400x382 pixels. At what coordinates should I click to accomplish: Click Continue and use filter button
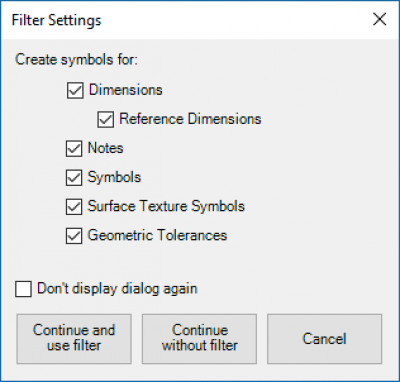74,339
